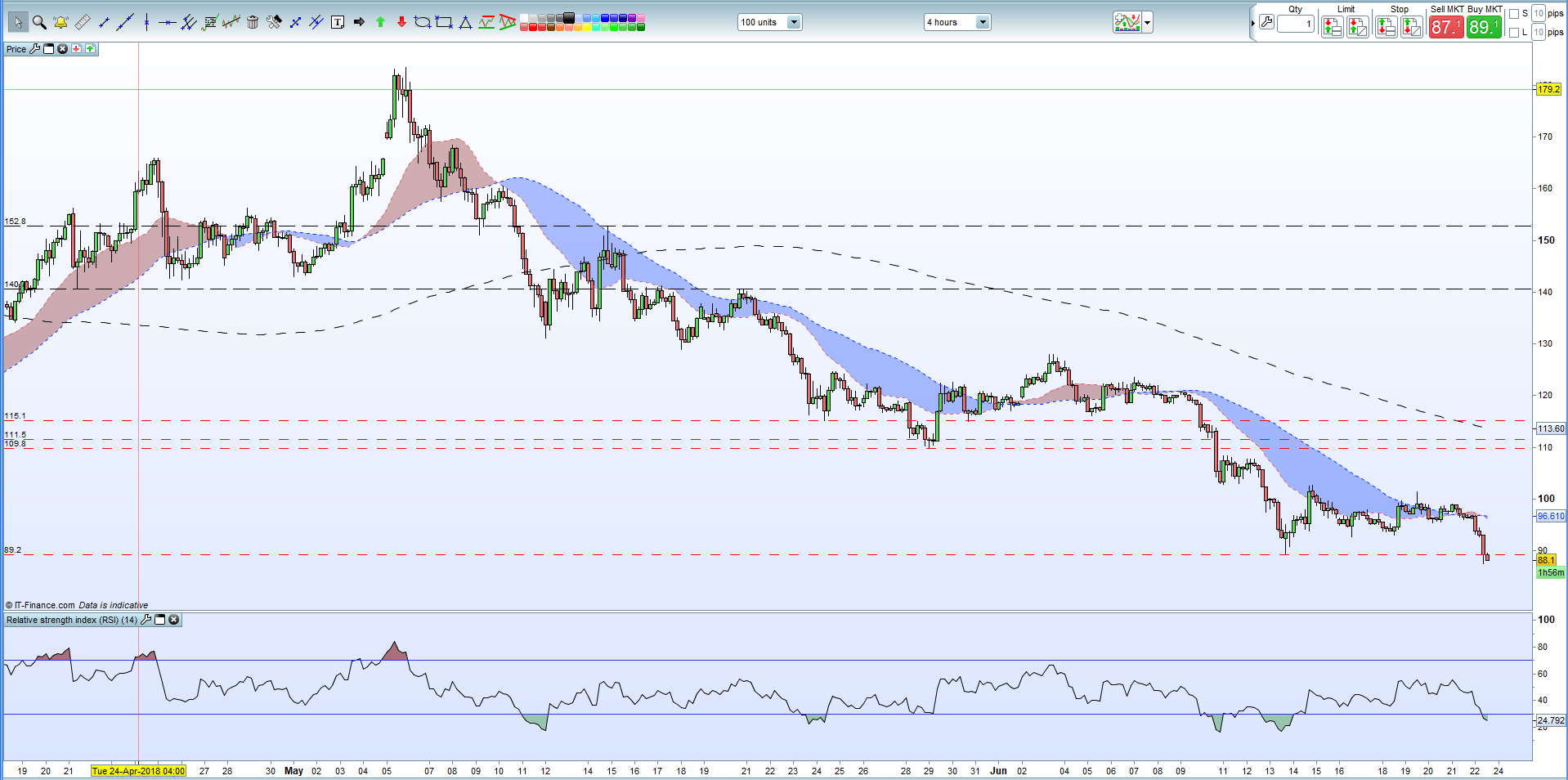The width and height of the screenshot is (1568, 780).
Task: Maximize the Price panel window icon
Action: tap(48, 49)
